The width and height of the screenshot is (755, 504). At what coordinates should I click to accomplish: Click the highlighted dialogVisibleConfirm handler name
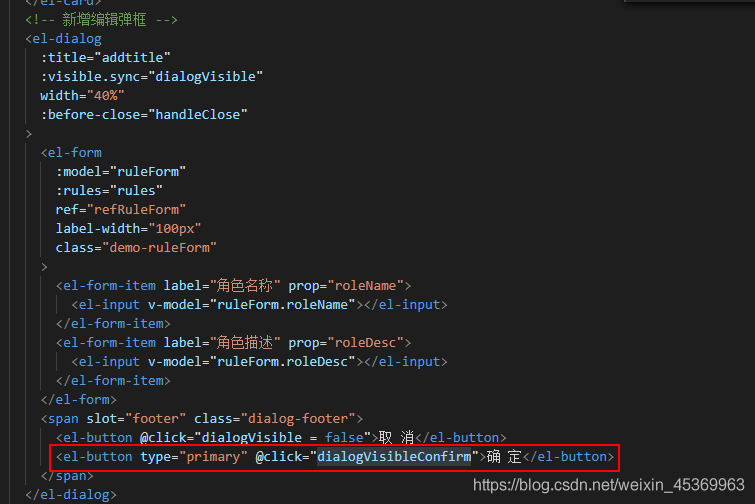pos(394,456)
